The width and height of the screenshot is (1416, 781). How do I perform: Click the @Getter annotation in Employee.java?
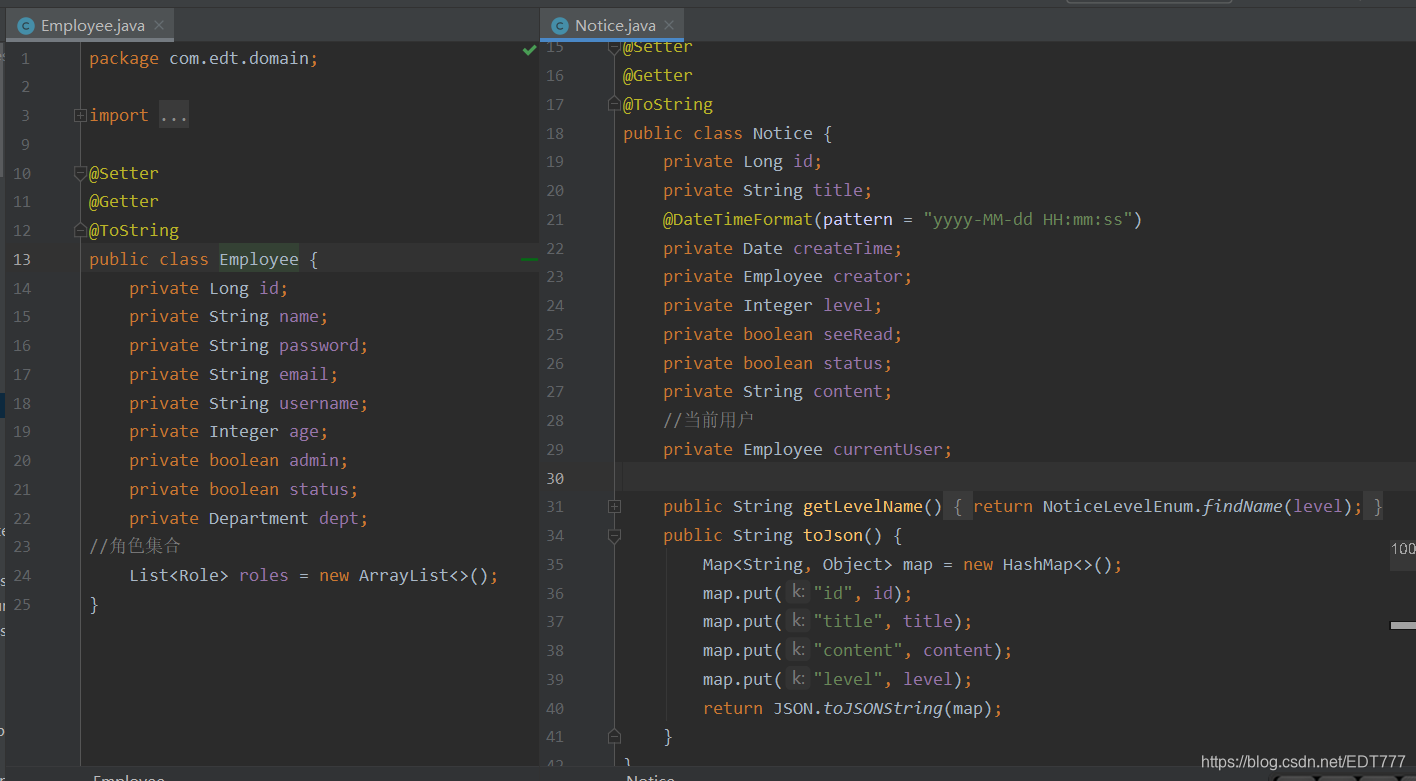124,202
